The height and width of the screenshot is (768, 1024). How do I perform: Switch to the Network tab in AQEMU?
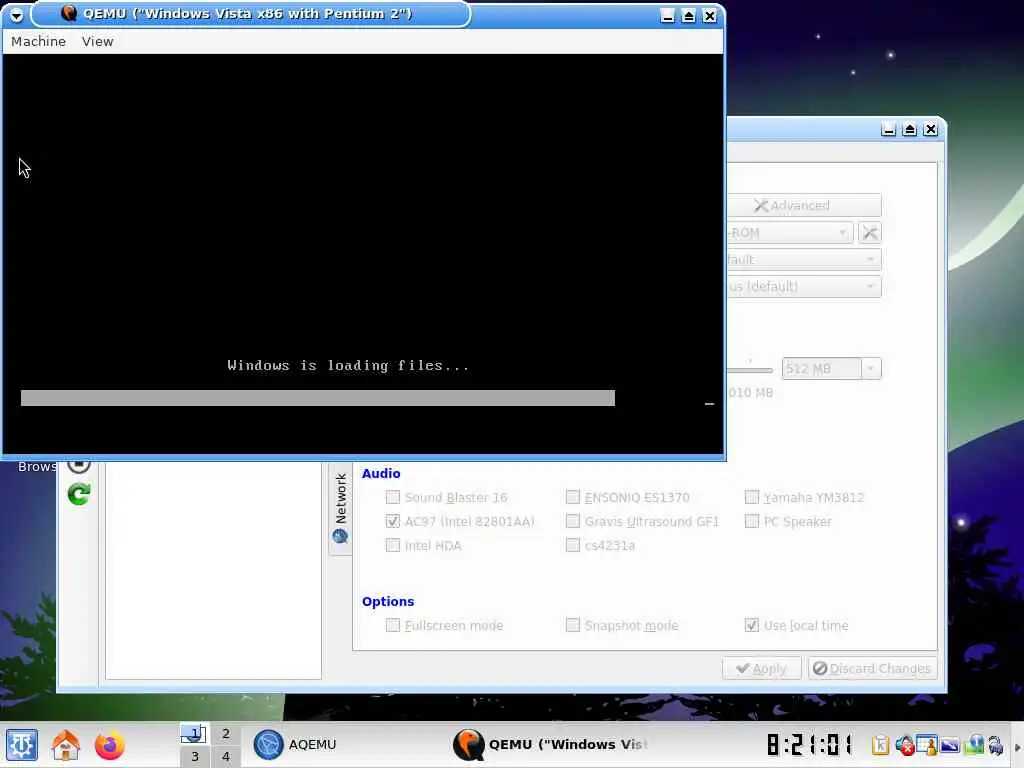tap(340, 508)
